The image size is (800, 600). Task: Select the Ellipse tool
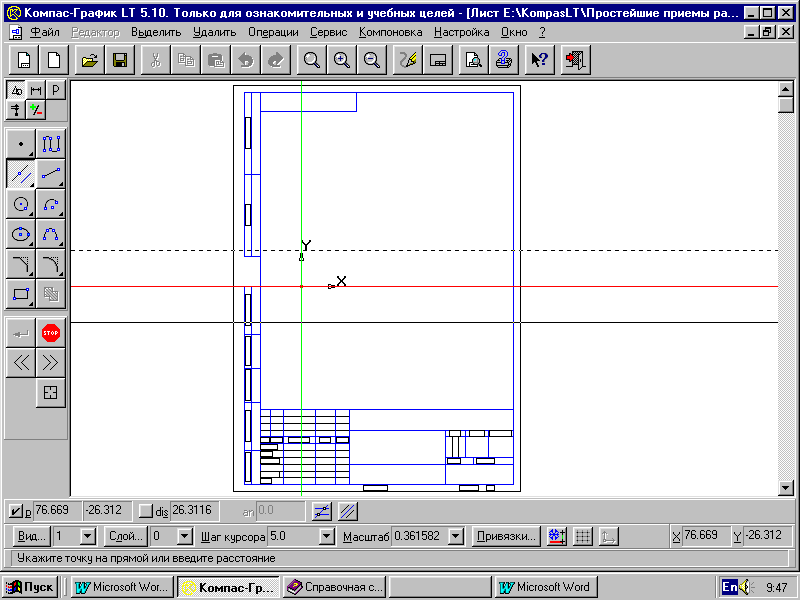click(x=20, y=234)
